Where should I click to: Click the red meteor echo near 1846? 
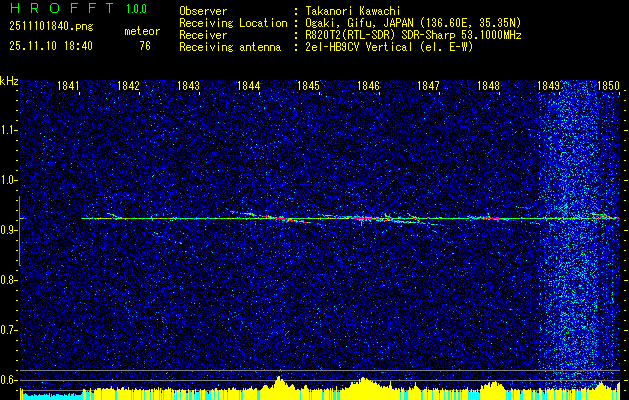click(367, 219)
